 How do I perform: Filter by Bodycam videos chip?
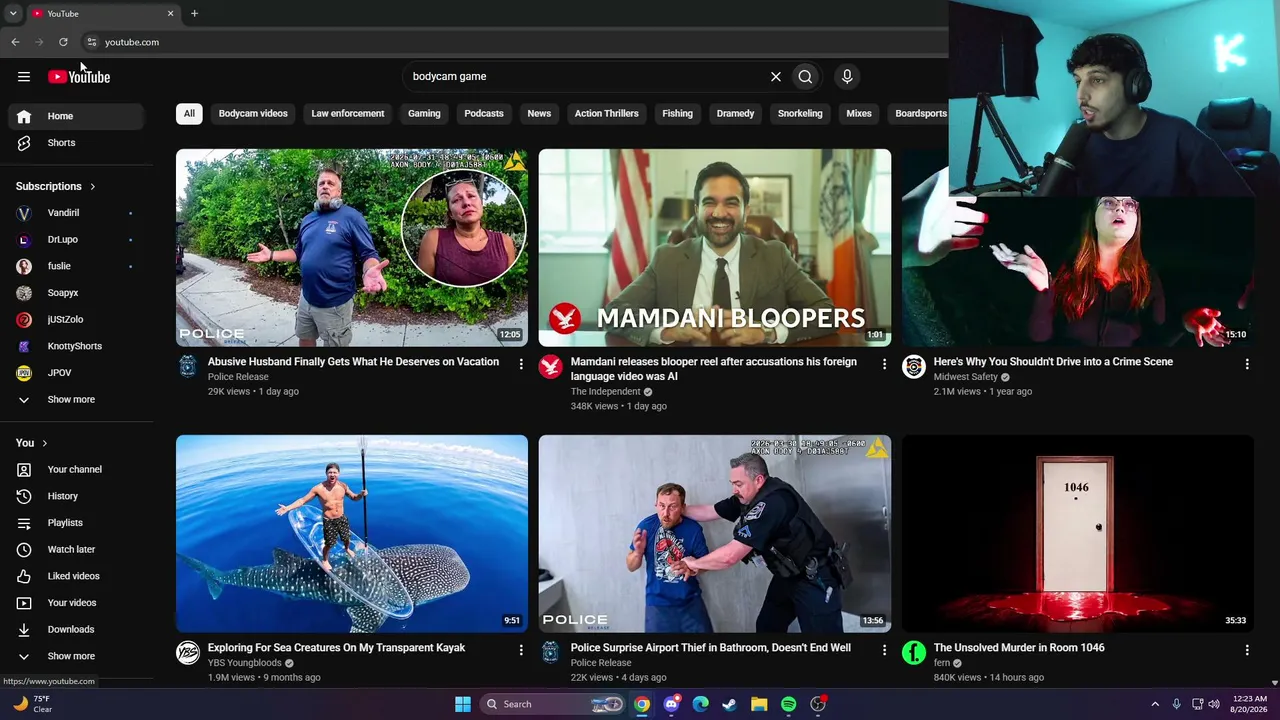tap(253, 114)
